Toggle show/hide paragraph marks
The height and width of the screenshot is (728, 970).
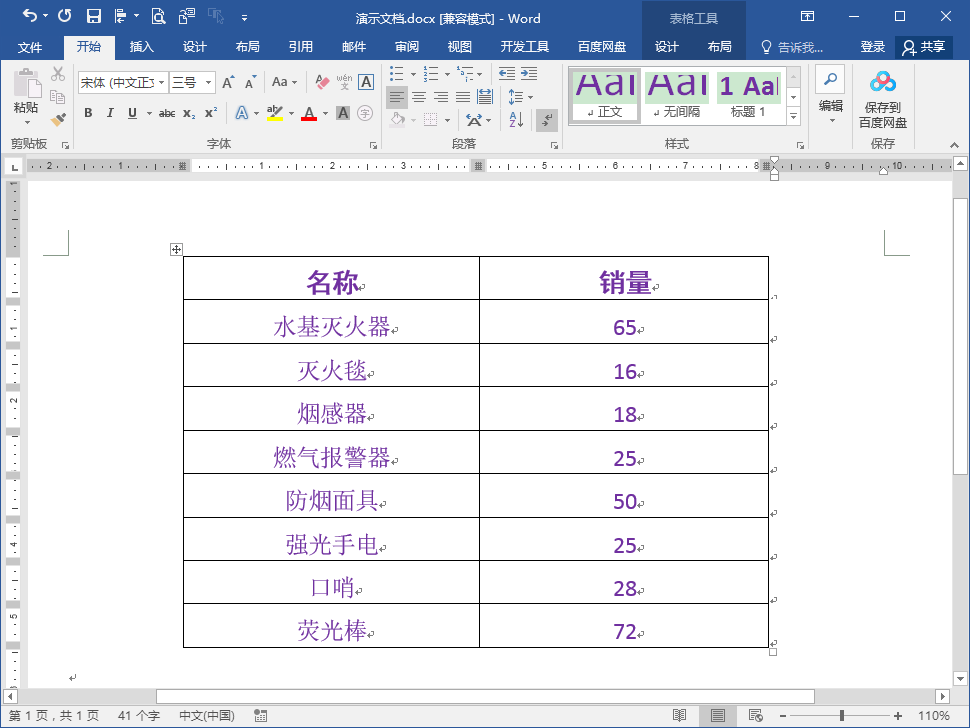point(547,119)
